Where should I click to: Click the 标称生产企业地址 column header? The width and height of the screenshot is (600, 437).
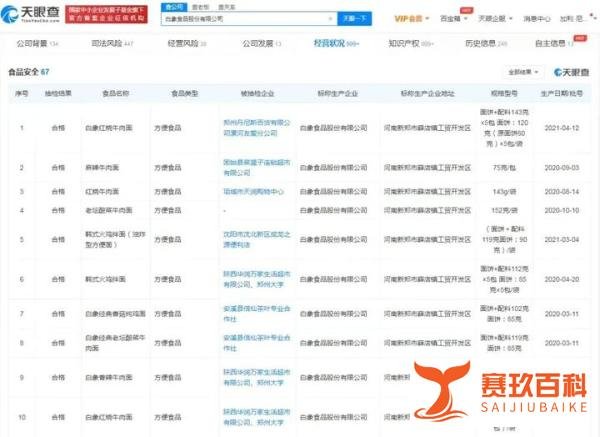[427, 93]
